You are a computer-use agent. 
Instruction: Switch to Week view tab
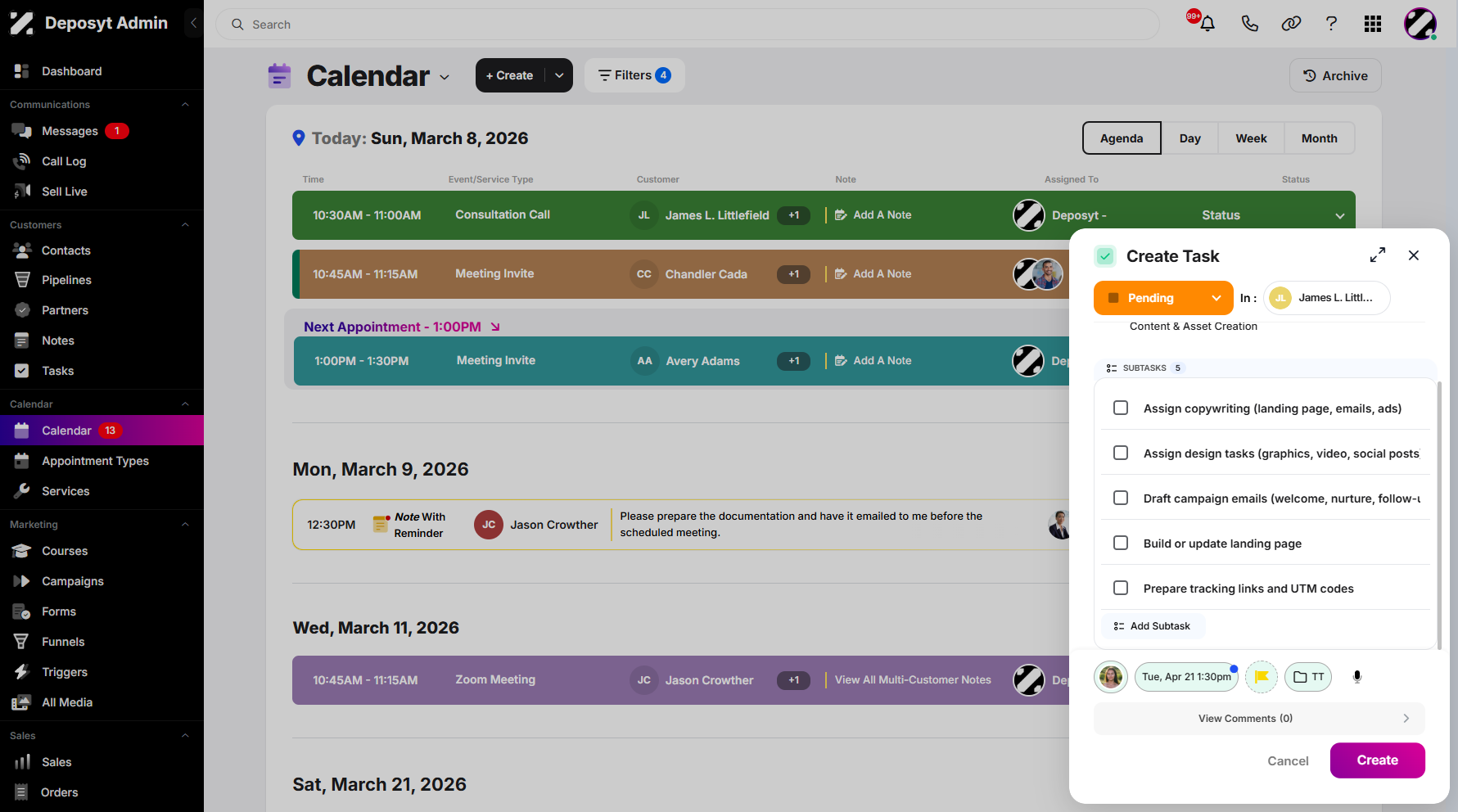click(x=1251, y=138)
